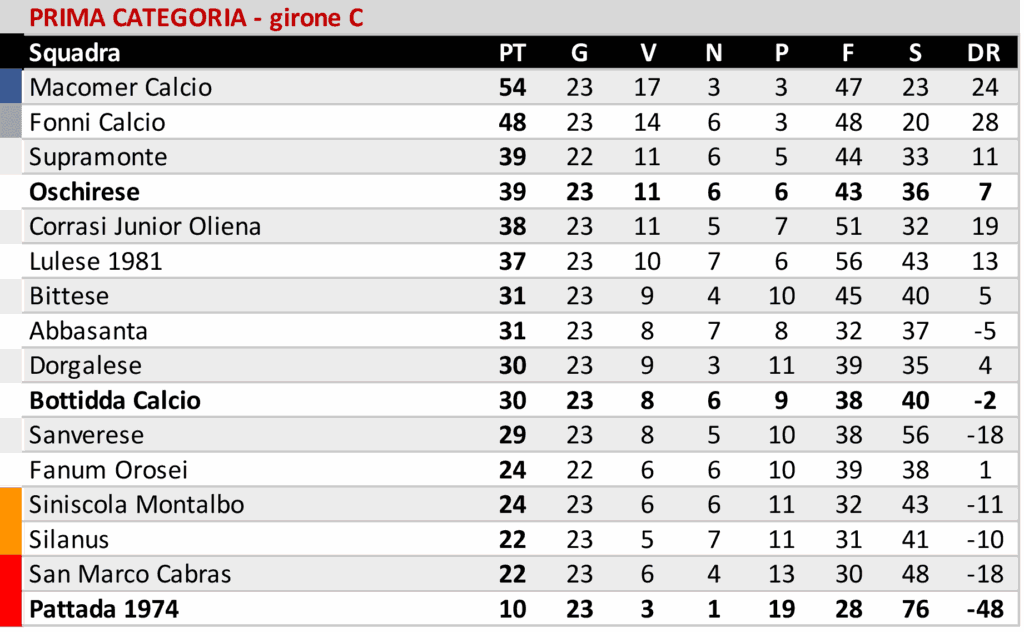Viewport: 1024px width, 632px height.
Task: Click the red marker beside Pattada 1974
Action: [11, 608]
